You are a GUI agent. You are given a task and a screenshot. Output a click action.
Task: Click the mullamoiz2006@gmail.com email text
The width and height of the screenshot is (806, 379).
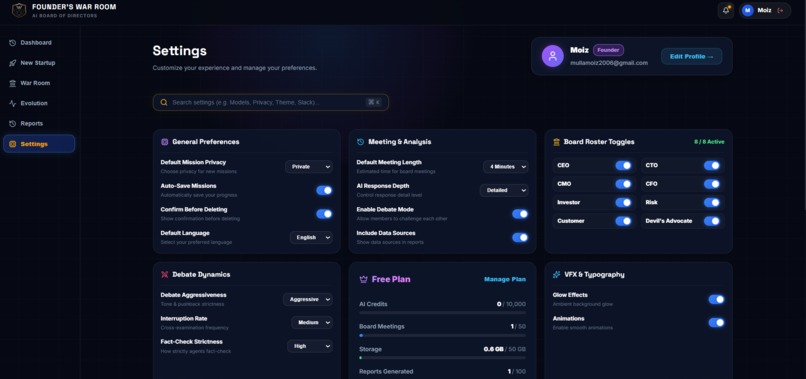(609, 63)
